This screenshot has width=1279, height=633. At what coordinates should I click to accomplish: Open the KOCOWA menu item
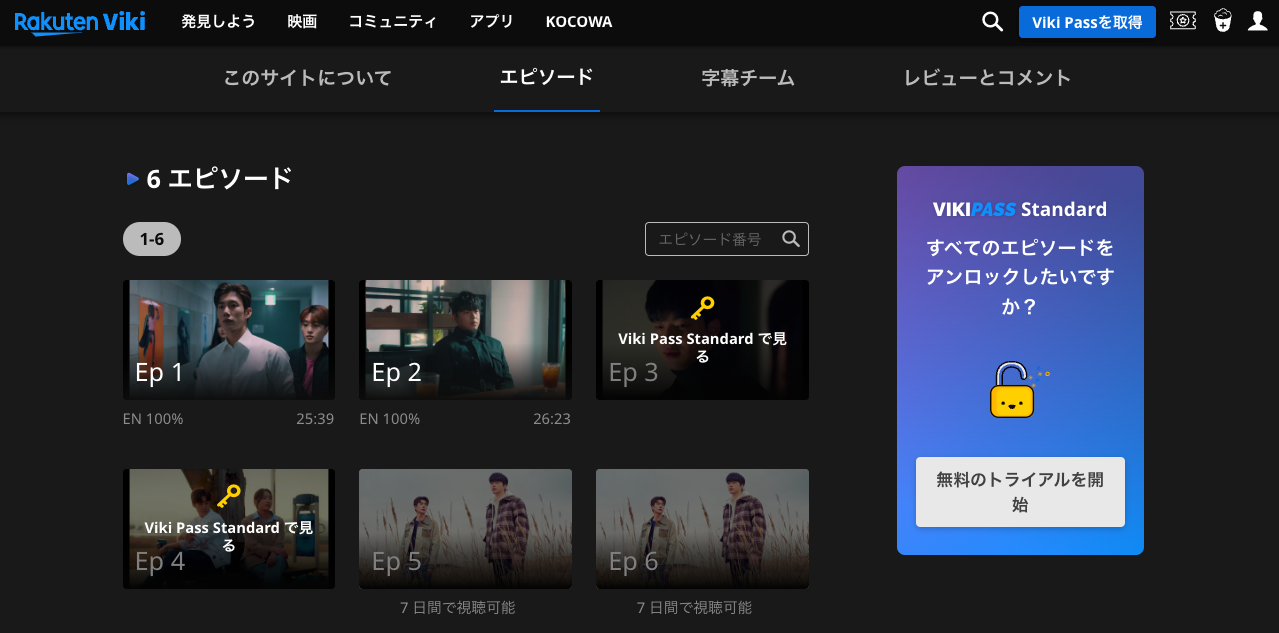pyautogui.click(x=579, y=21)
